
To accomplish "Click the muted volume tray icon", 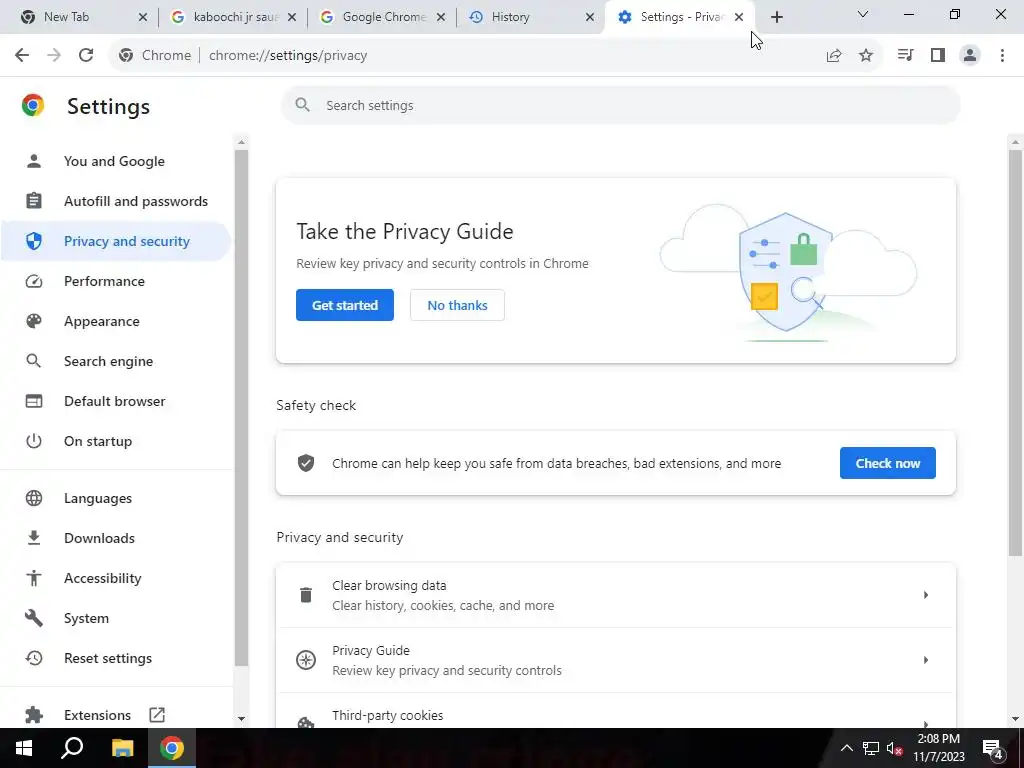I will tap(894, 748).
